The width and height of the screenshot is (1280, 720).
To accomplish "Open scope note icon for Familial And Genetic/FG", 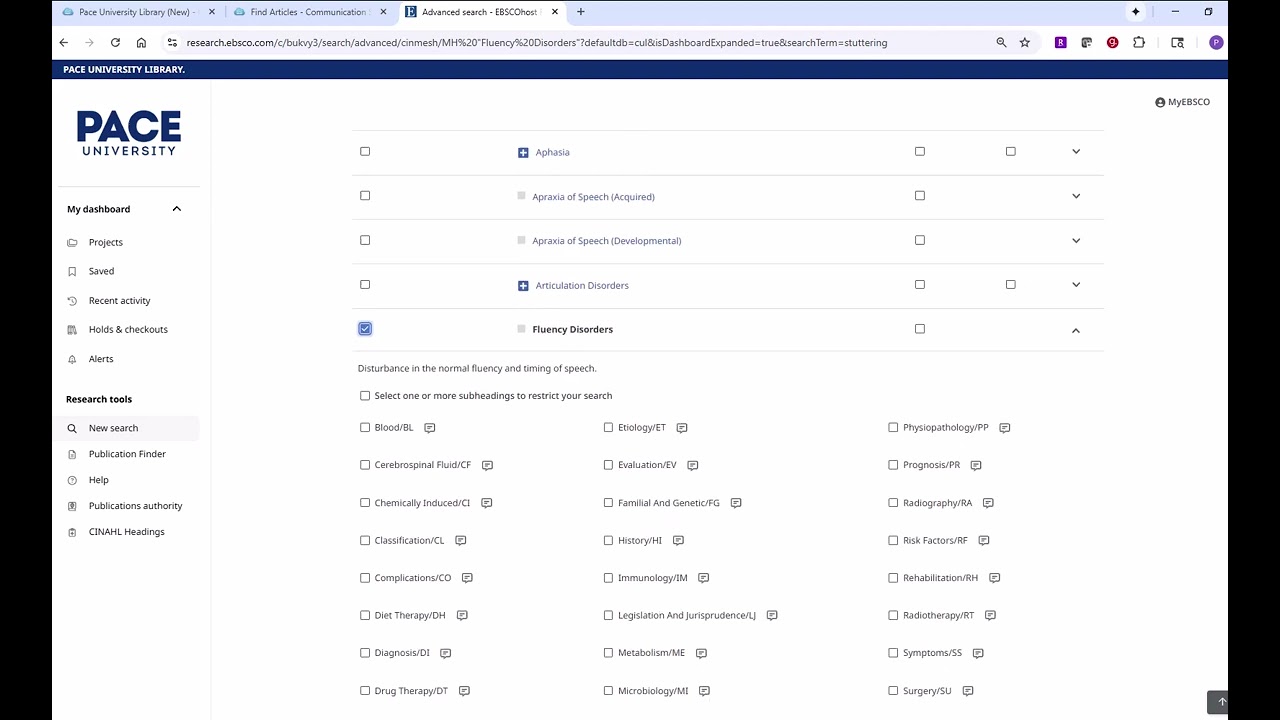I will point(736,503).
